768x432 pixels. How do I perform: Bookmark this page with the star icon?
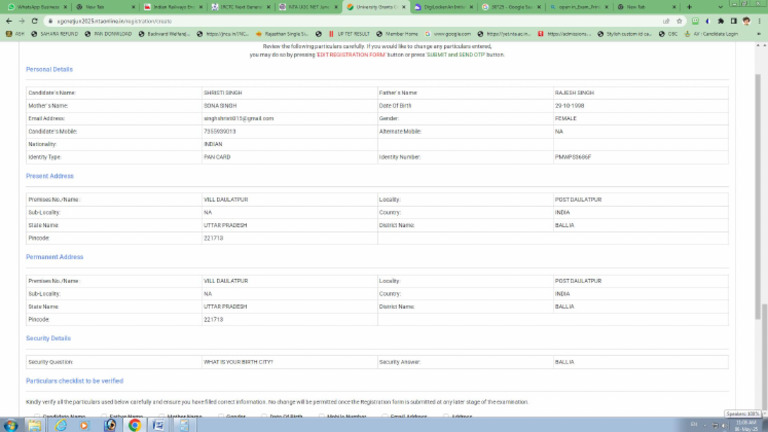(679, 21)
